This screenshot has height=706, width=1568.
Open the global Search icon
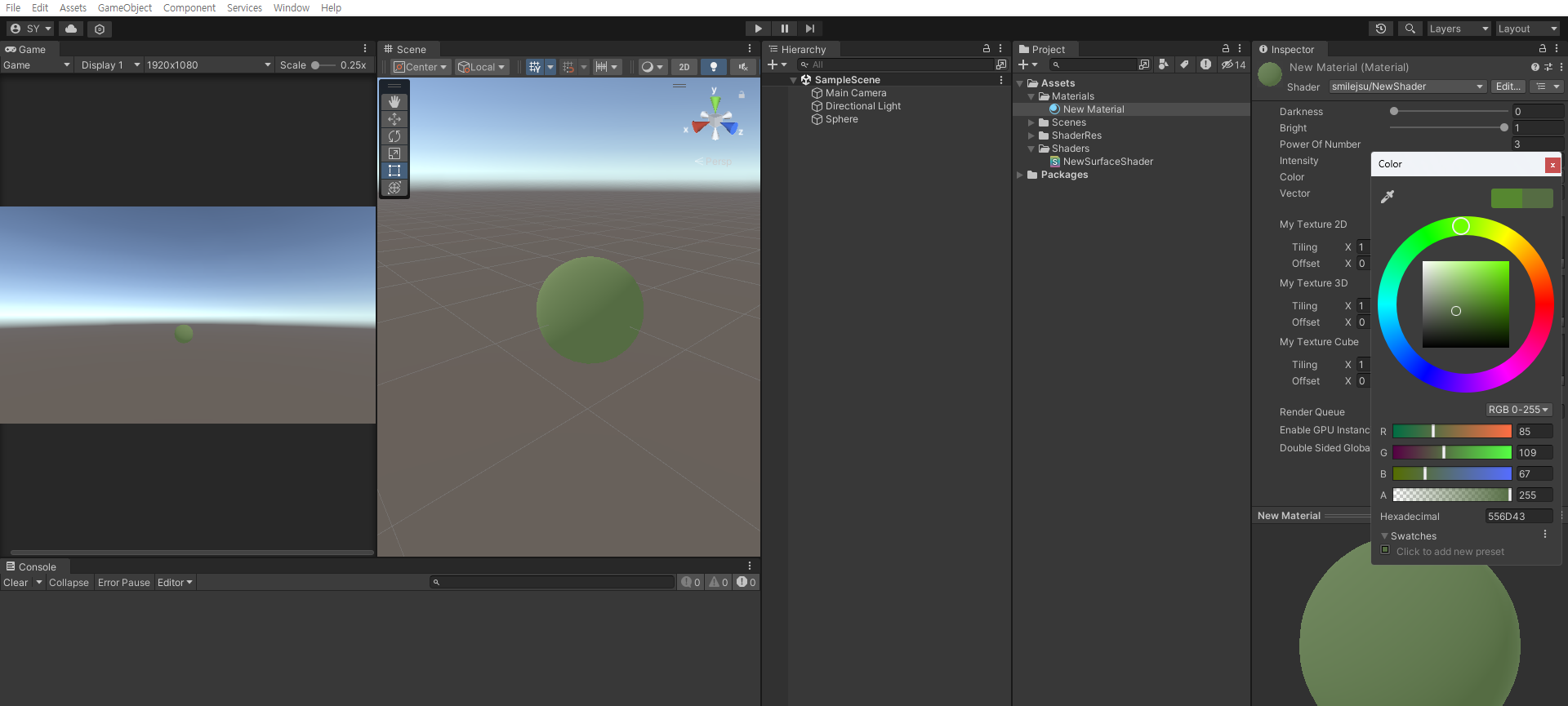pos(1410,29)
